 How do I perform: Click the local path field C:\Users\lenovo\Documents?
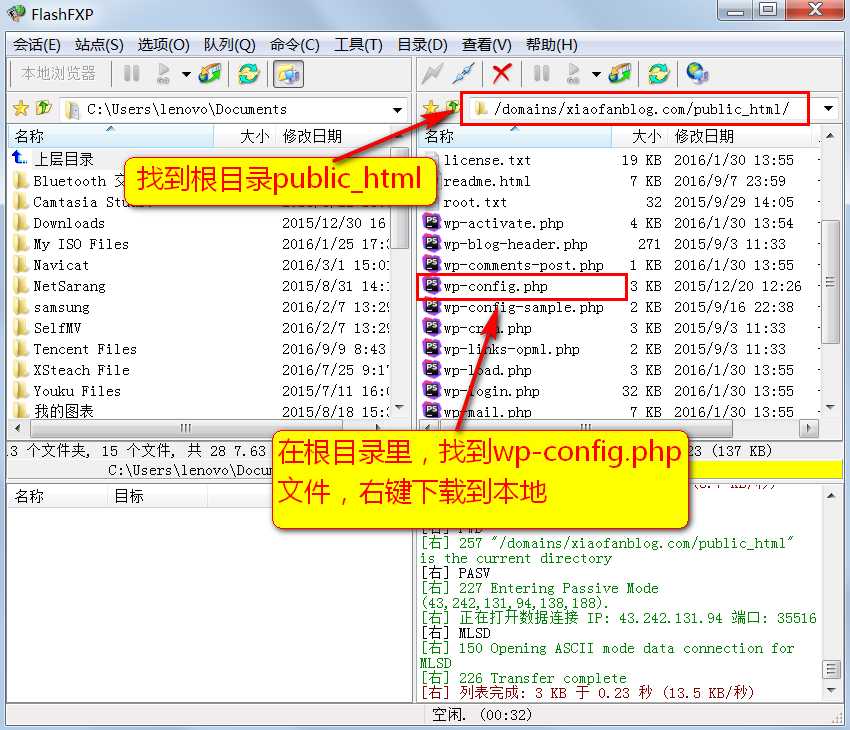[233, 109]
